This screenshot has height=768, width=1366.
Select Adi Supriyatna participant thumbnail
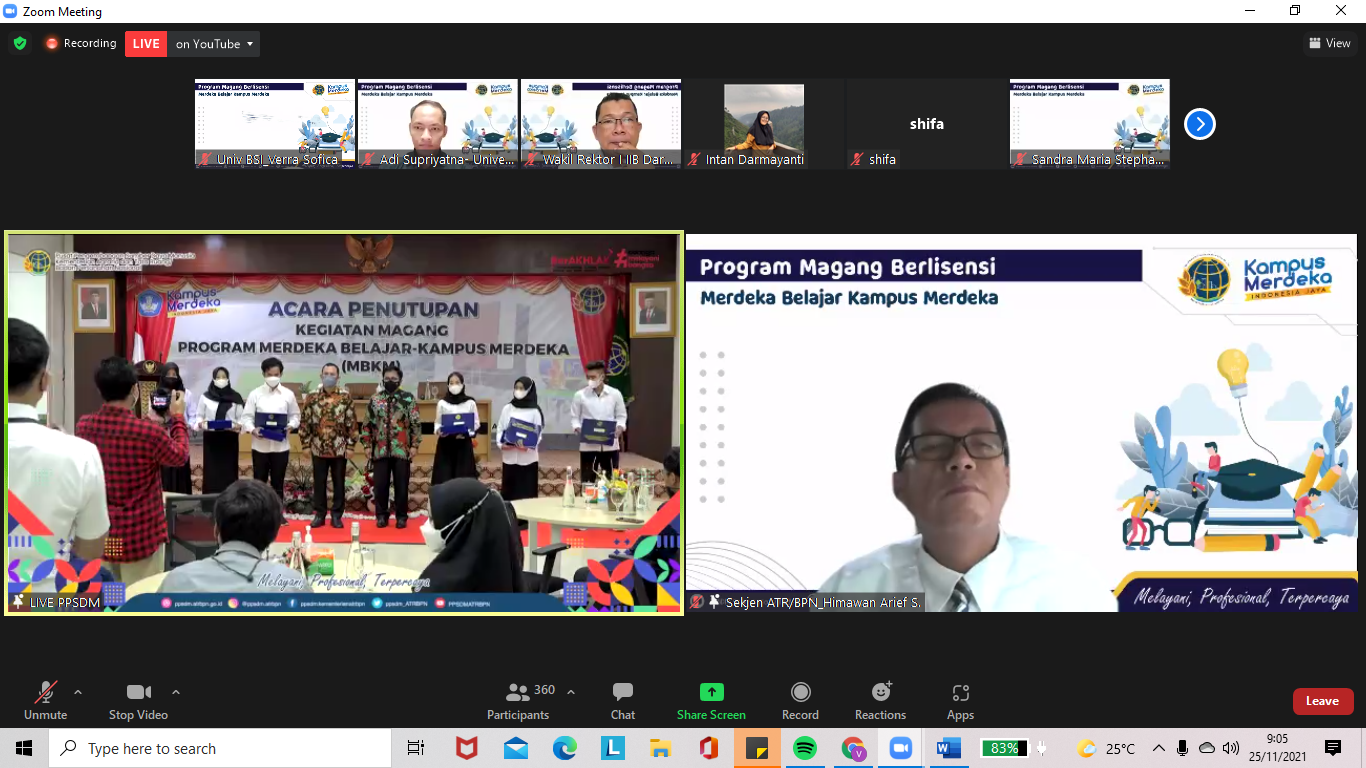coord(438,124)
